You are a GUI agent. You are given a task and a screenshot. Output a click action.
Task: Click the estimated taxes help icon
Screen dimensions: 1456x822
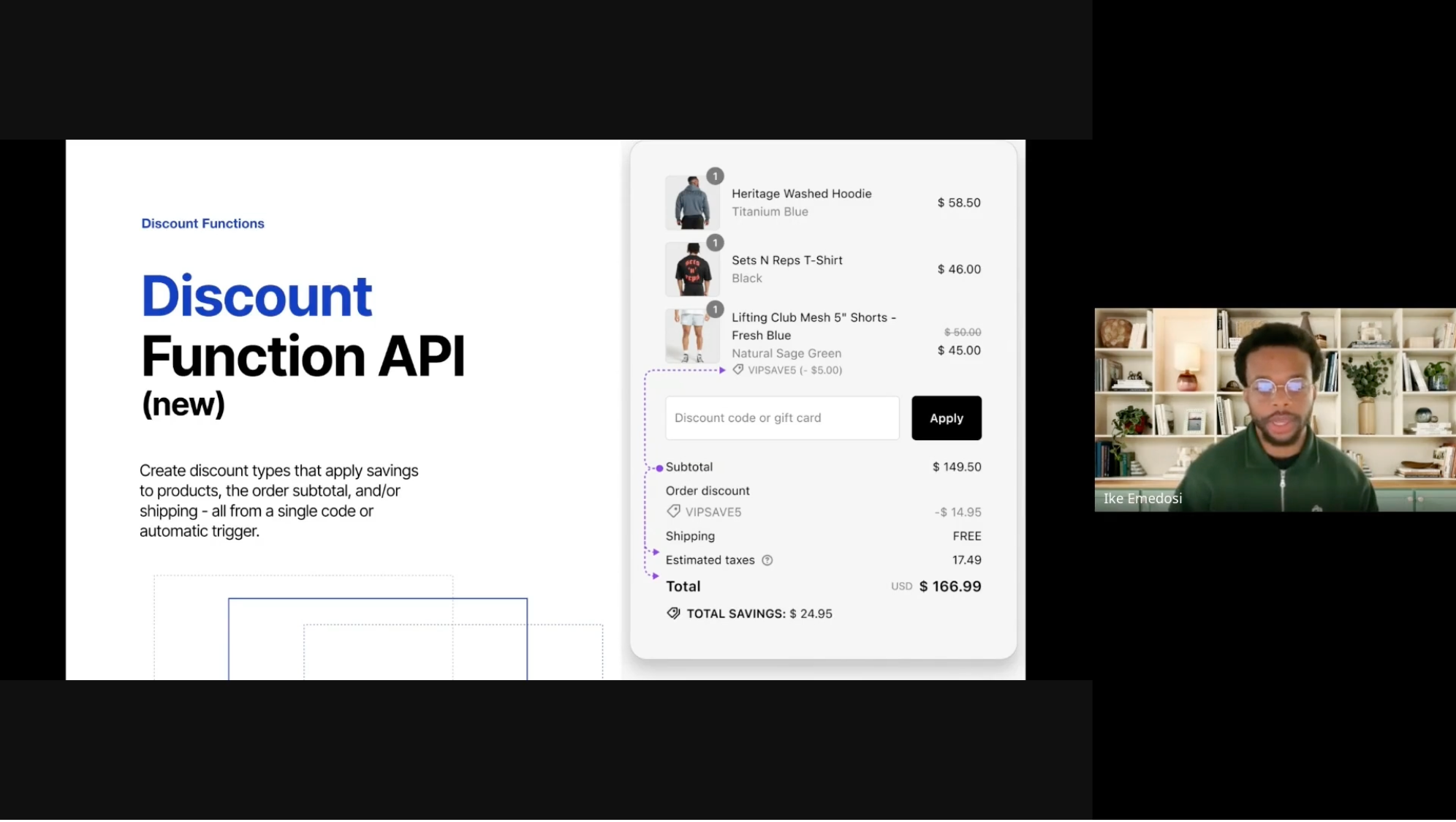pyautogui.click(x=767, y=561)
